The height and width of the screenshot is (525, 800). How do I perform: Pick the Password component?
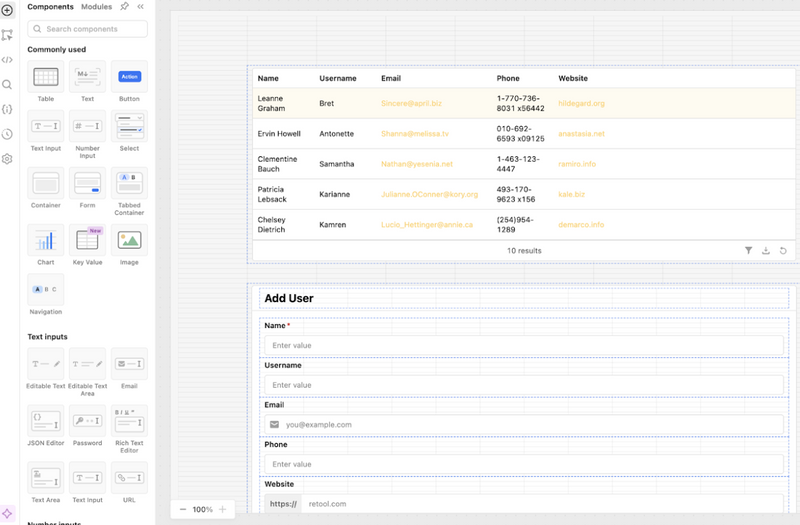point(87,426)
